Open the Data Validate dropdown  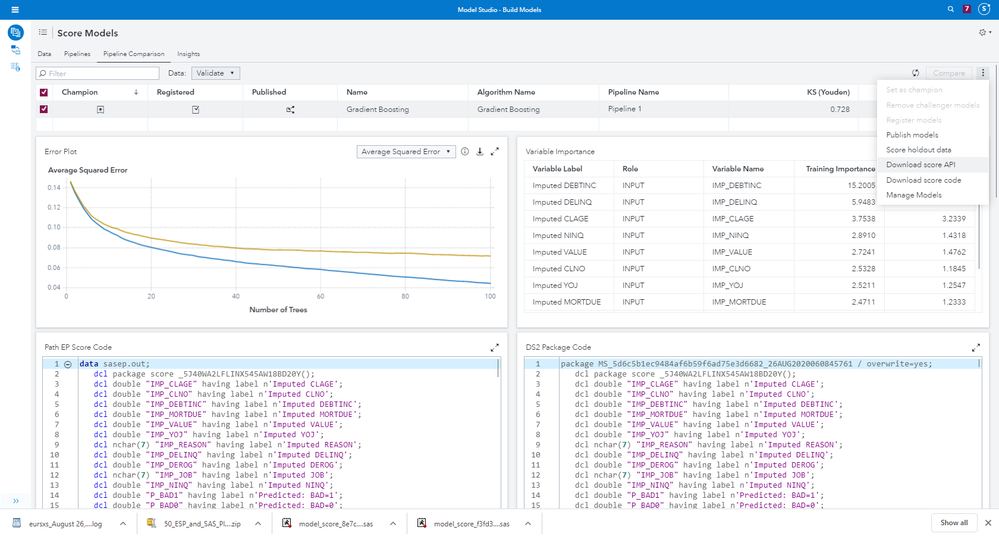coord(215,73)
